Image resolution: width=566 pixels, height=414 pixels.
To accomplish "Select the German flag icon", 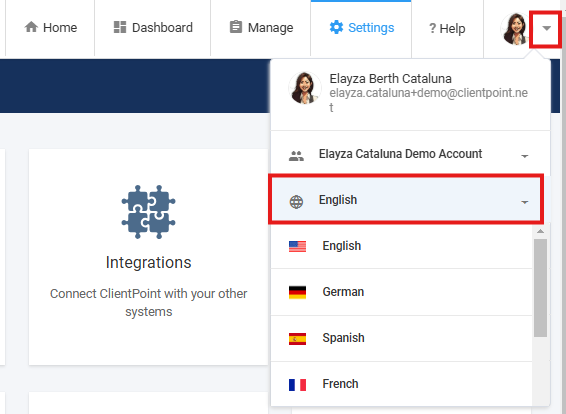I will click(x=297, y=292).
